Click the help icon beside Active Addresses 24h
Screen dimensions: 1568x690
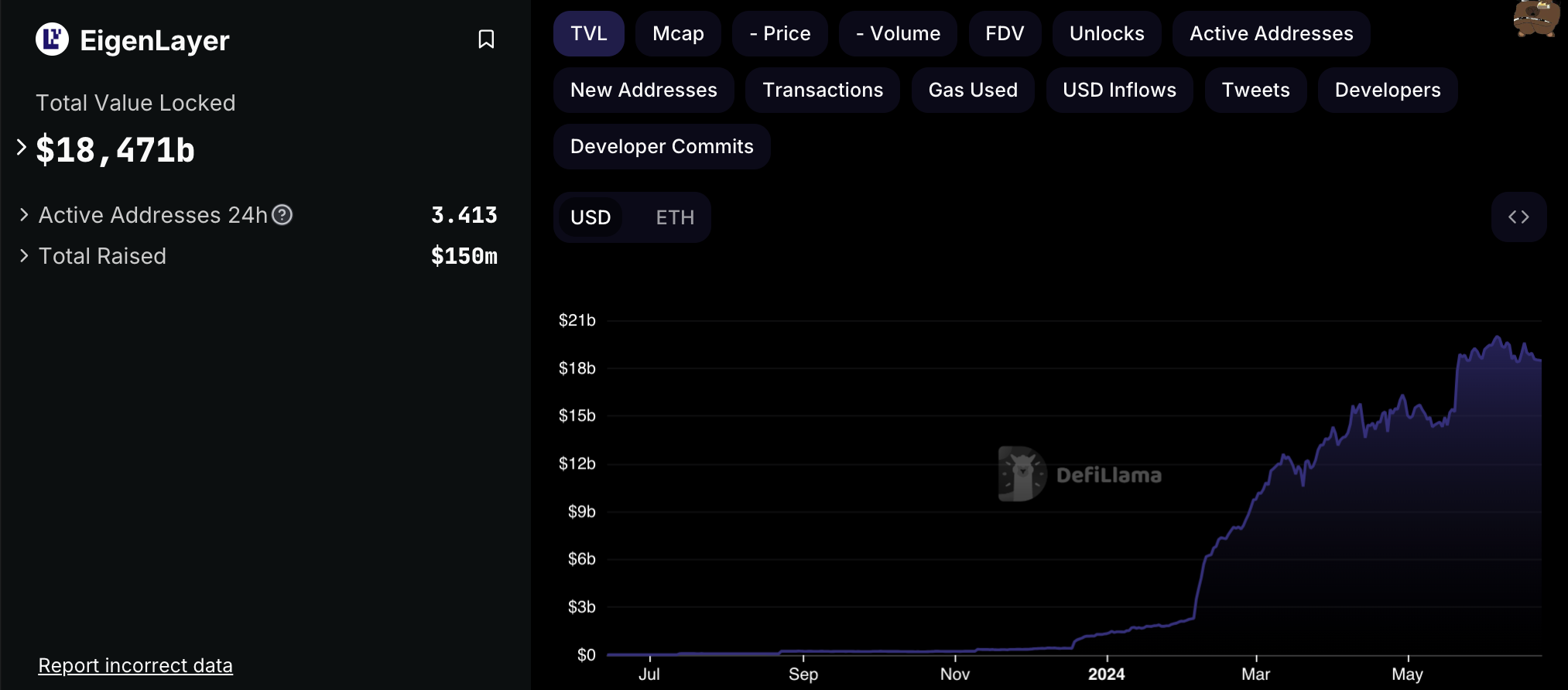[x=282, y=215]
